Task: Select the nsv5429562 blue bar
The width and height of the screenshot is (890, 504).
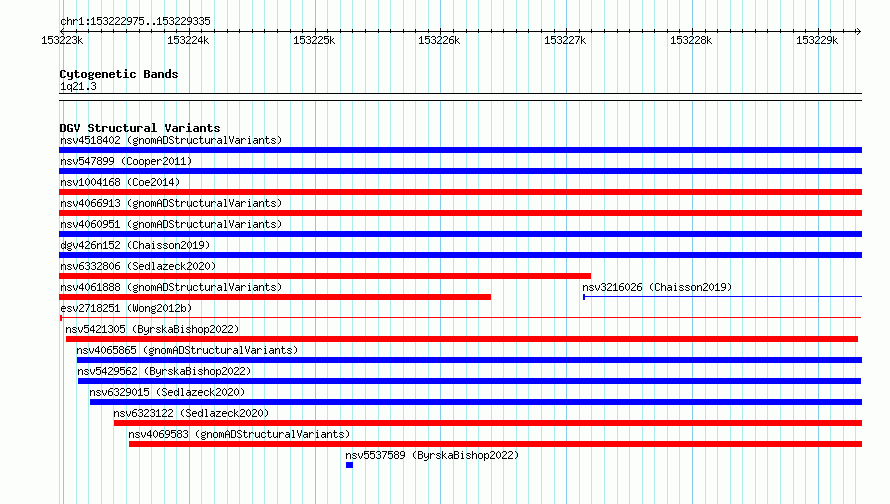Action: pos(469,381)
